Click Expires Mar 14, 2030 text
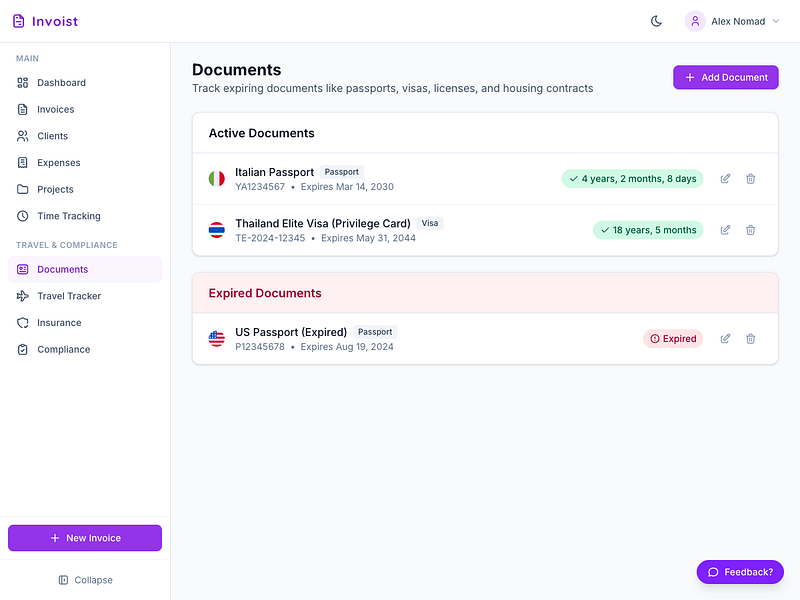 pyautogui.click(x=347, y=187)
